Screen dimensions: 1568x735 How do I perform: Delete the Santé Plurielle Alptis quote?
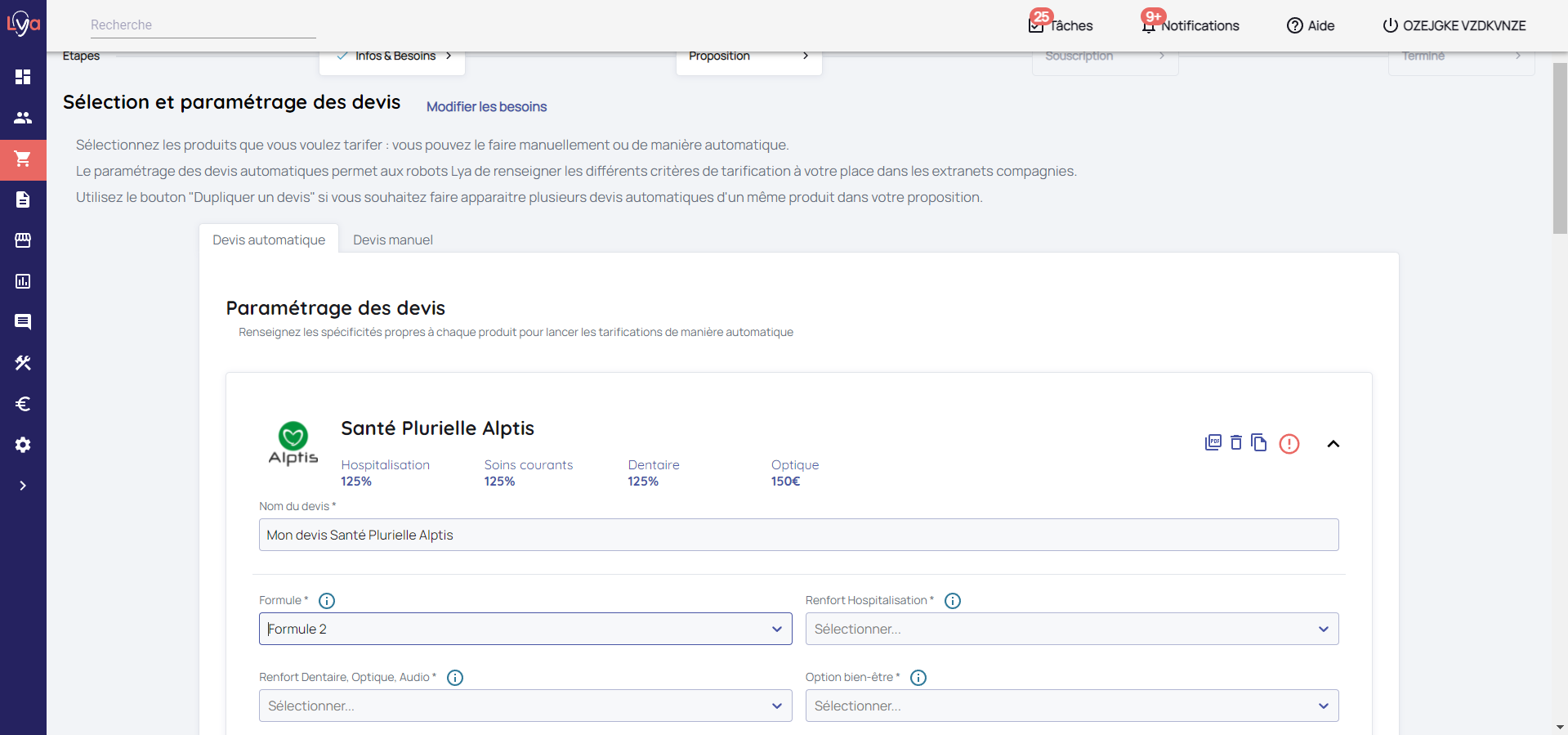coord(1236,443)
